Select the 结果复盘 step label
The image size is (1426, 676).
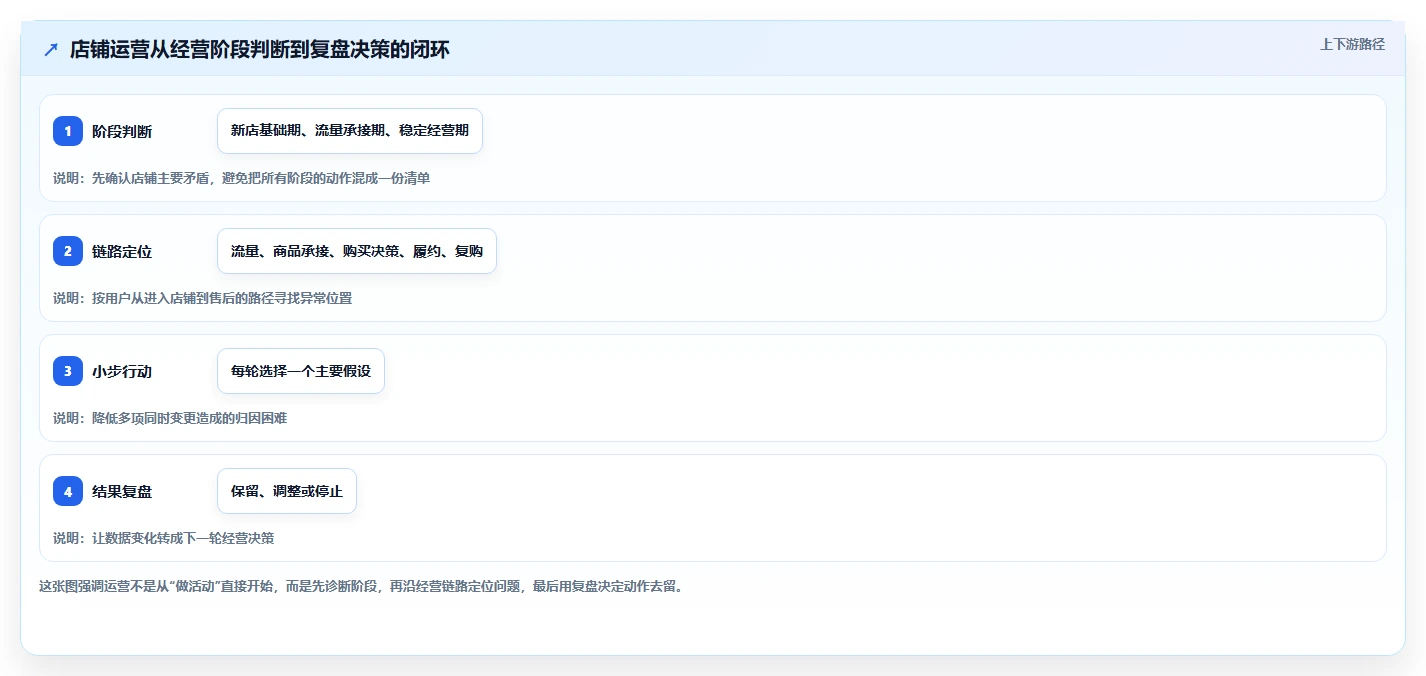pyautogui.click(x=122, y=491)
